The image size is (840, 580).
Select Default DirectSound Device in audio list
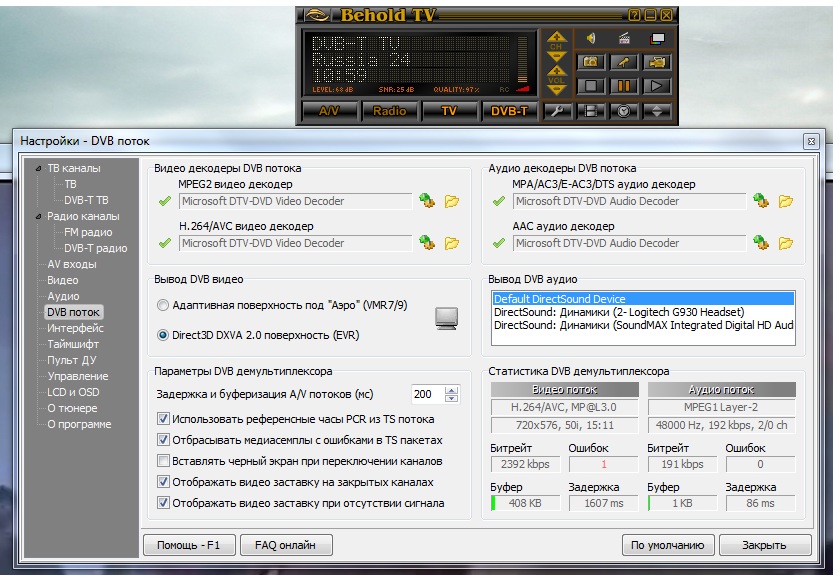point(643,299)
